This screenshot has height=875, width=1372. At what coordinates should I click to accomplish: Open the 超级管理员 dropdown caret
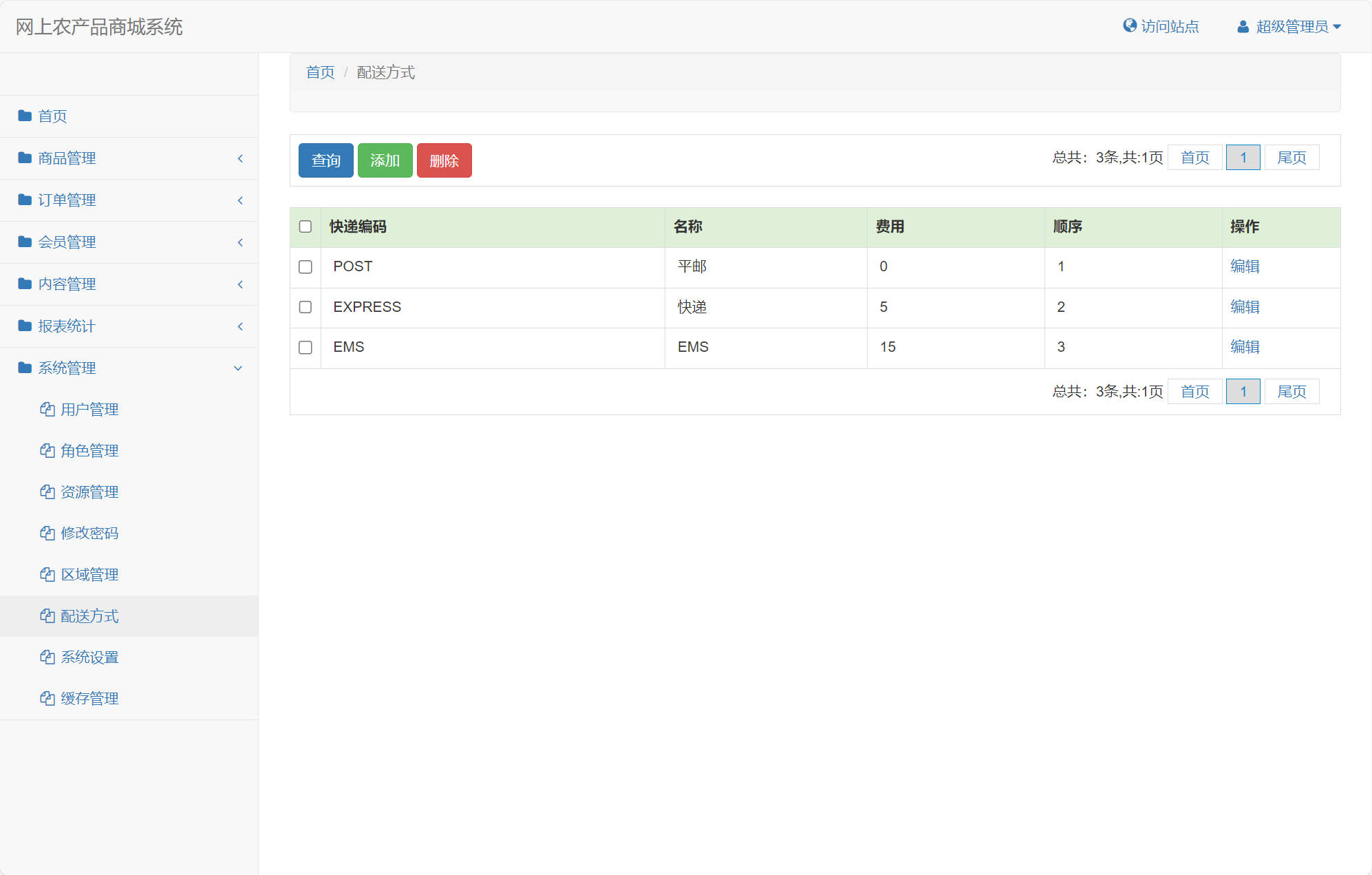pos(1337,27)
